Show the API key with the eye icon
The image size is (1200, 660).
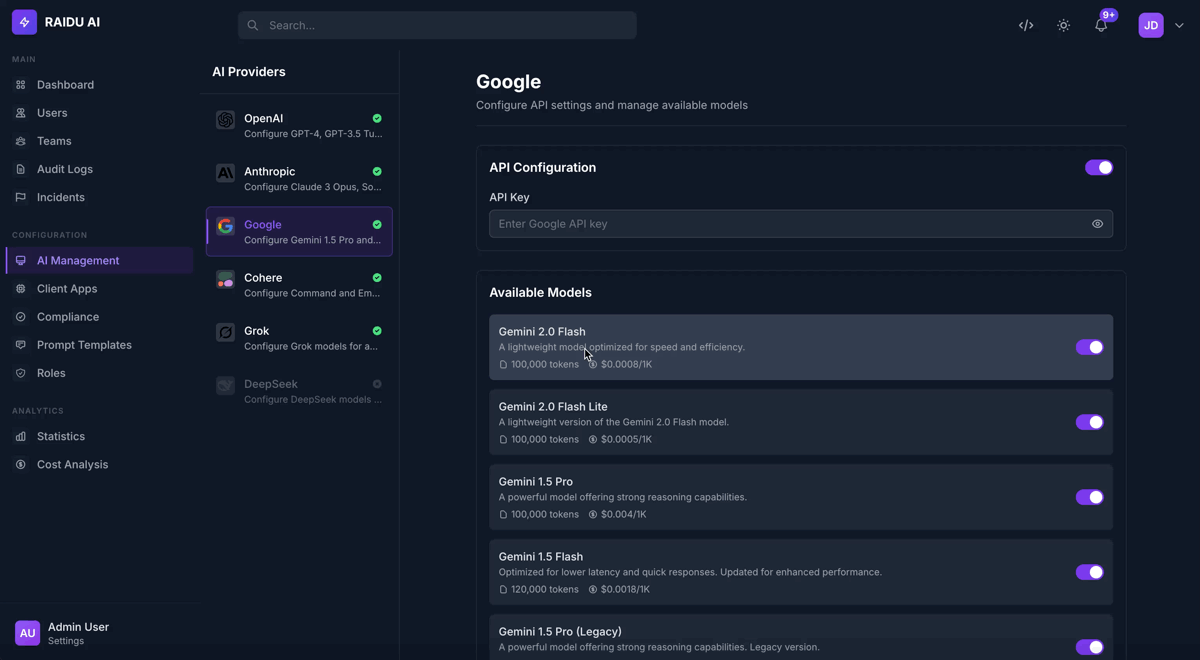point(1097,224)
